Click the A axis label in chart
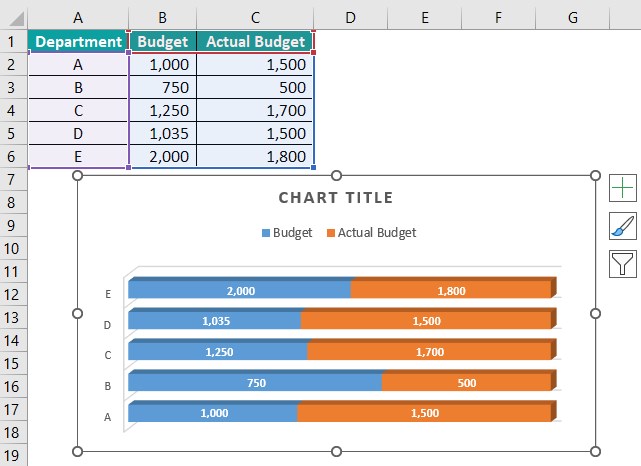The width and height of the screenshot is (641, 466). coord(108,417)
